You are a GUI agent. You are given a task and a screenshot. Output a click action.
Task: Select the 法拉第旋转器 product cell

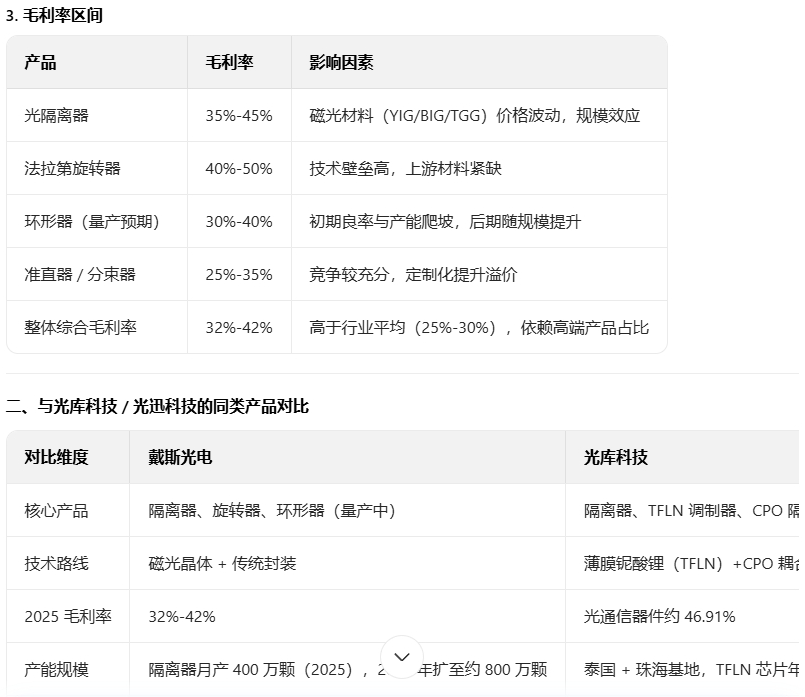[x=73, y=169]
